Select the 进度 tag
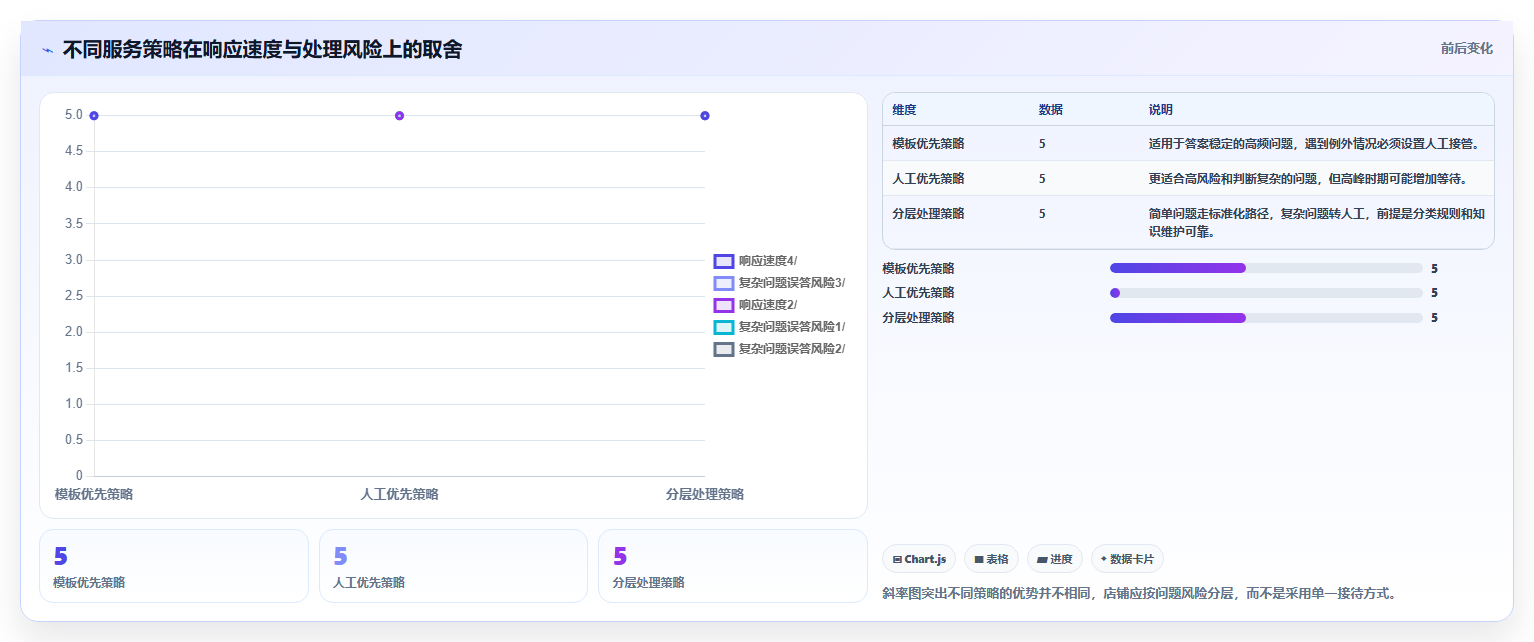This screenshot has width=1534, height=642. [1054, 559]
